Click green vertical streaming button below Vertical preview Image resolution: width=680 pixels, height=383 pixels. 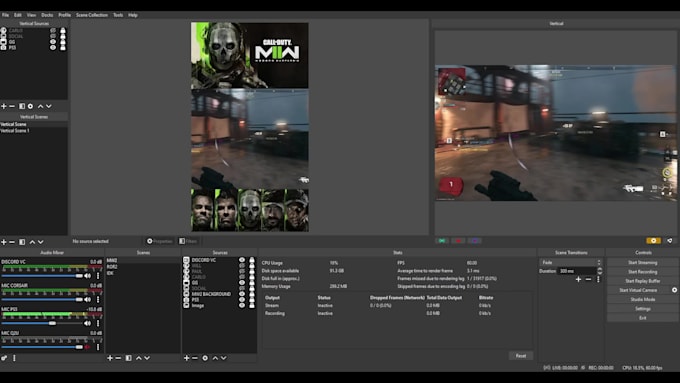coord(442,241)
